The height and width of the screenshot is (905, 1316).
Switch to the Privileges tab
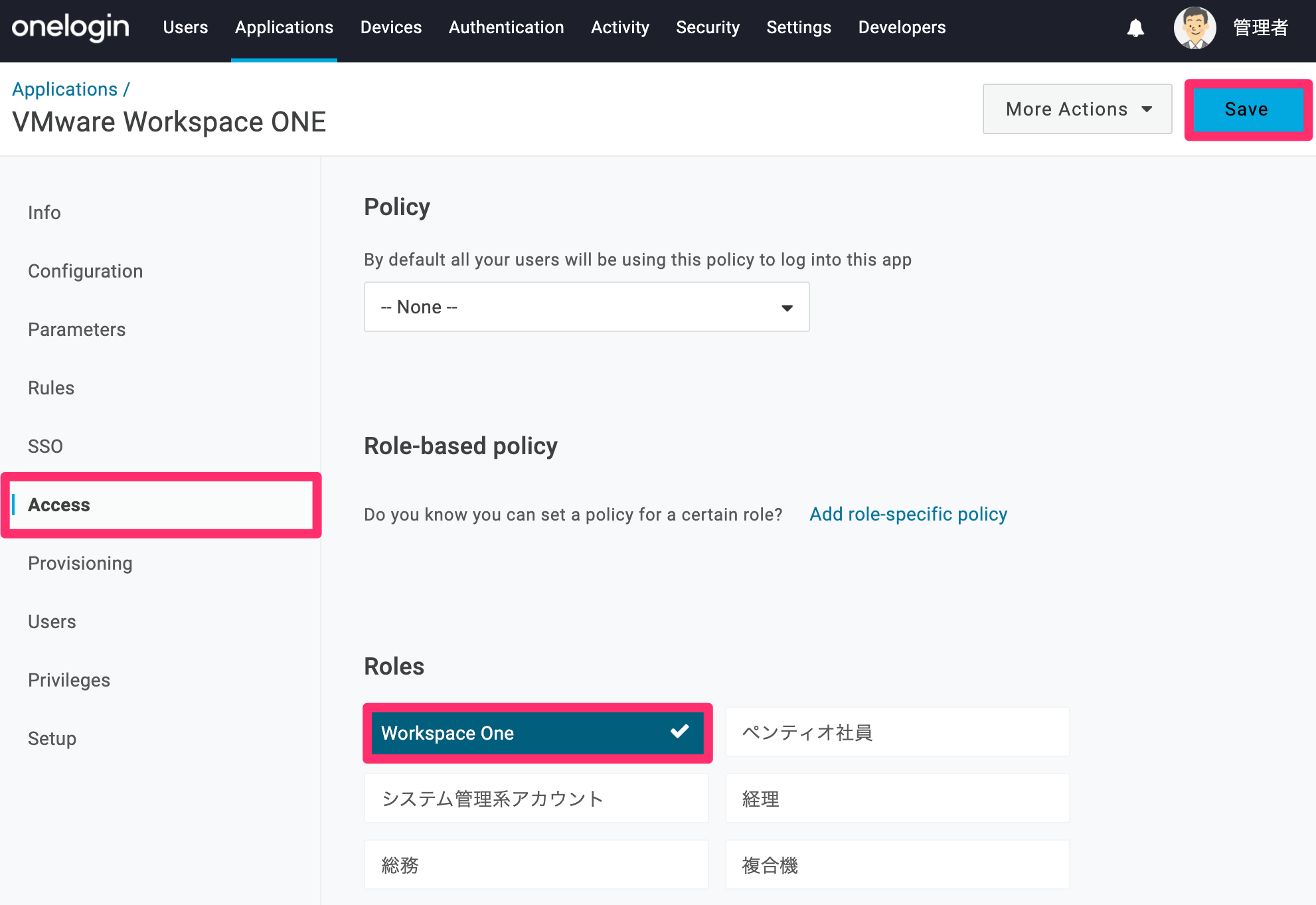pyautogui.click(x=68, y=680)
